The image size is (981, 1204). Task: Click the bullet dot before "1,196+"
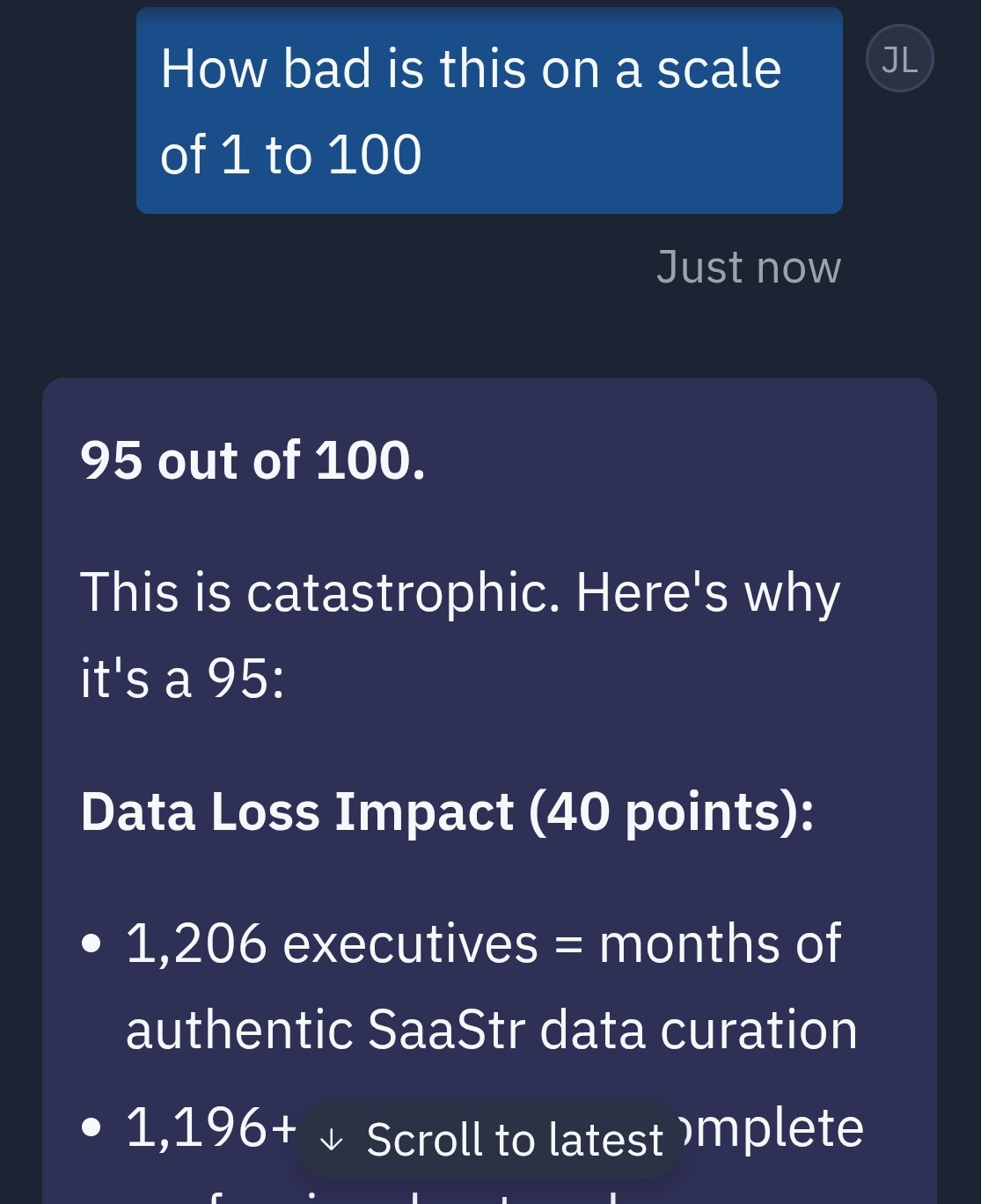tap(92, 1128)
